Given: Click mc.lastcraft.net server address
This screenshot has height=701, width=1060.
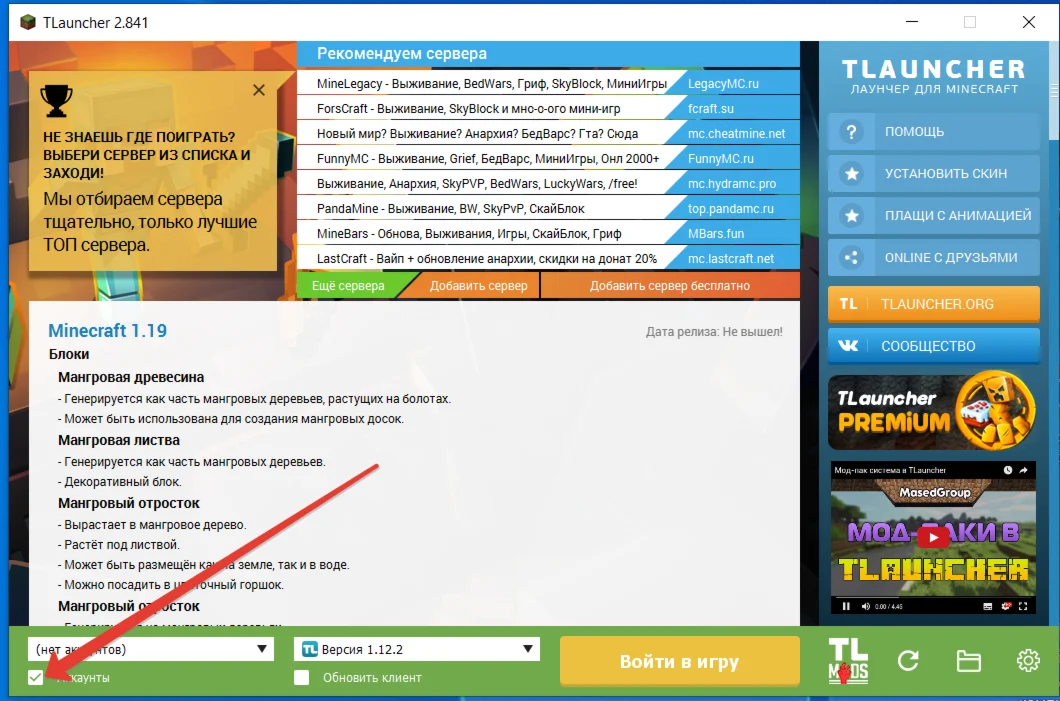Looking at the screenshot, I should [x=731, y=259].
